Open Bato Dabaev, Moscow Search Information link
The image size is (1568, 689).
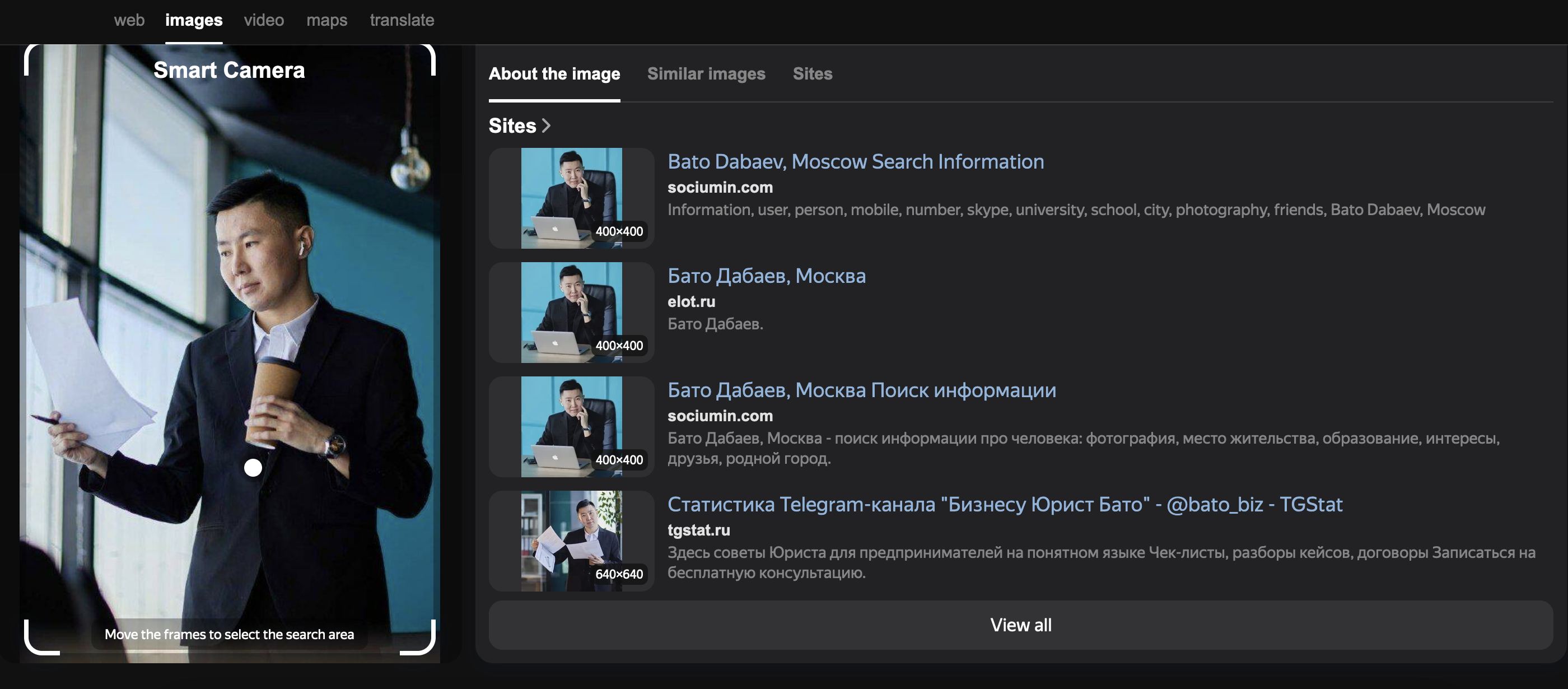point(855,161)
